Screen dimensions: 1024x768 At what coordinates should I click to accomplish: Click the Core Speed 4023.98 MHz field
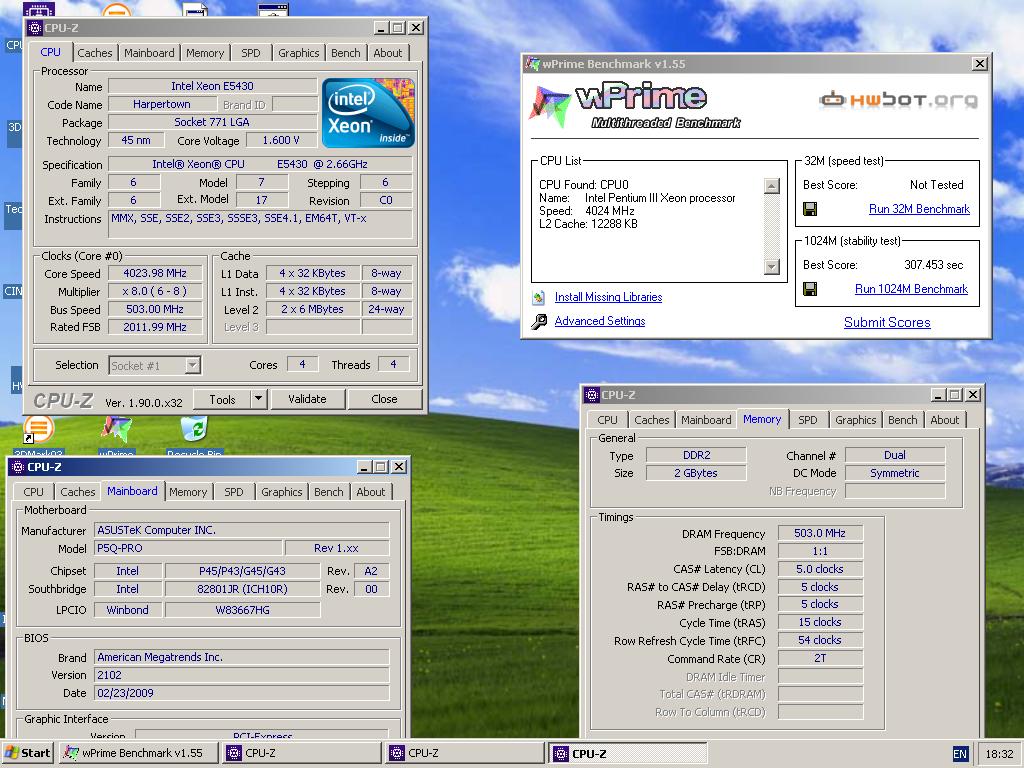tap(155, 273)
